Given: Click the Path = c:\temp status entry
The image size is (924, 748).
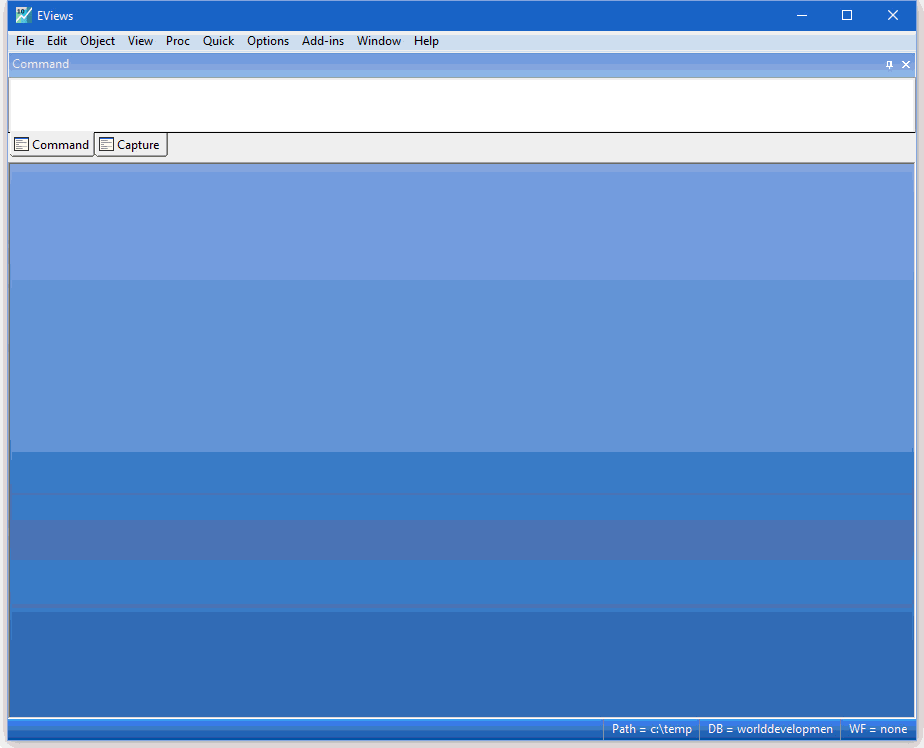Looking at the screenshot, I should [x=651, y=729].
